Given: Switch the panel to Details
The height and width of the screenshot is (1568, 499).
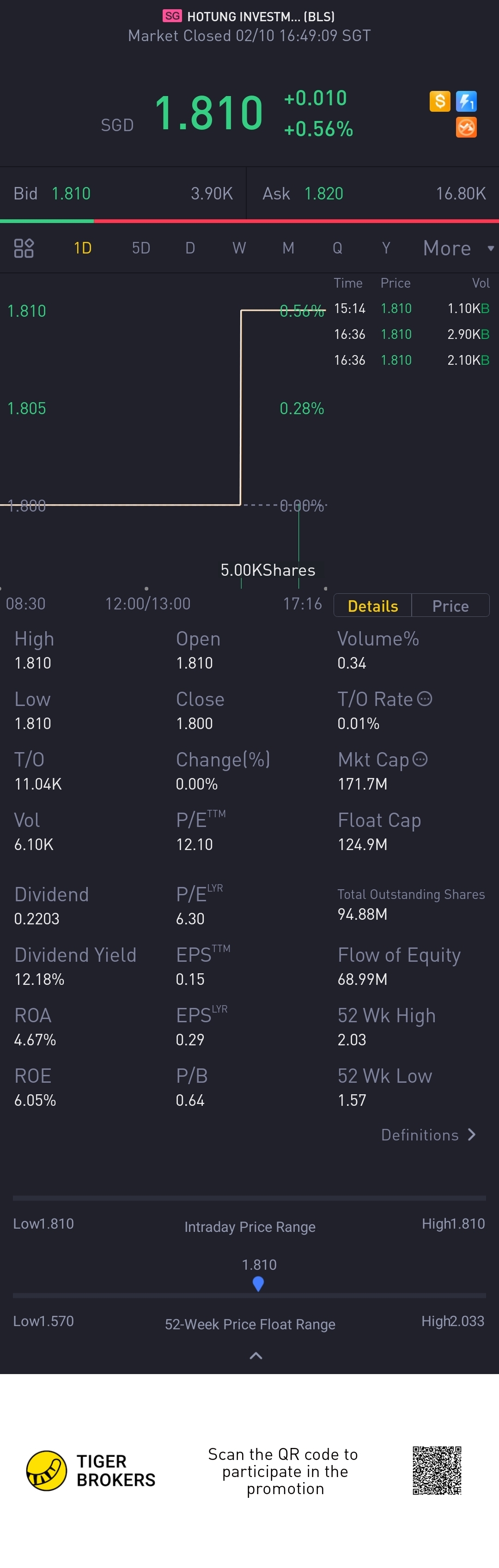Looking at the screenshot, I should point(372,606).
